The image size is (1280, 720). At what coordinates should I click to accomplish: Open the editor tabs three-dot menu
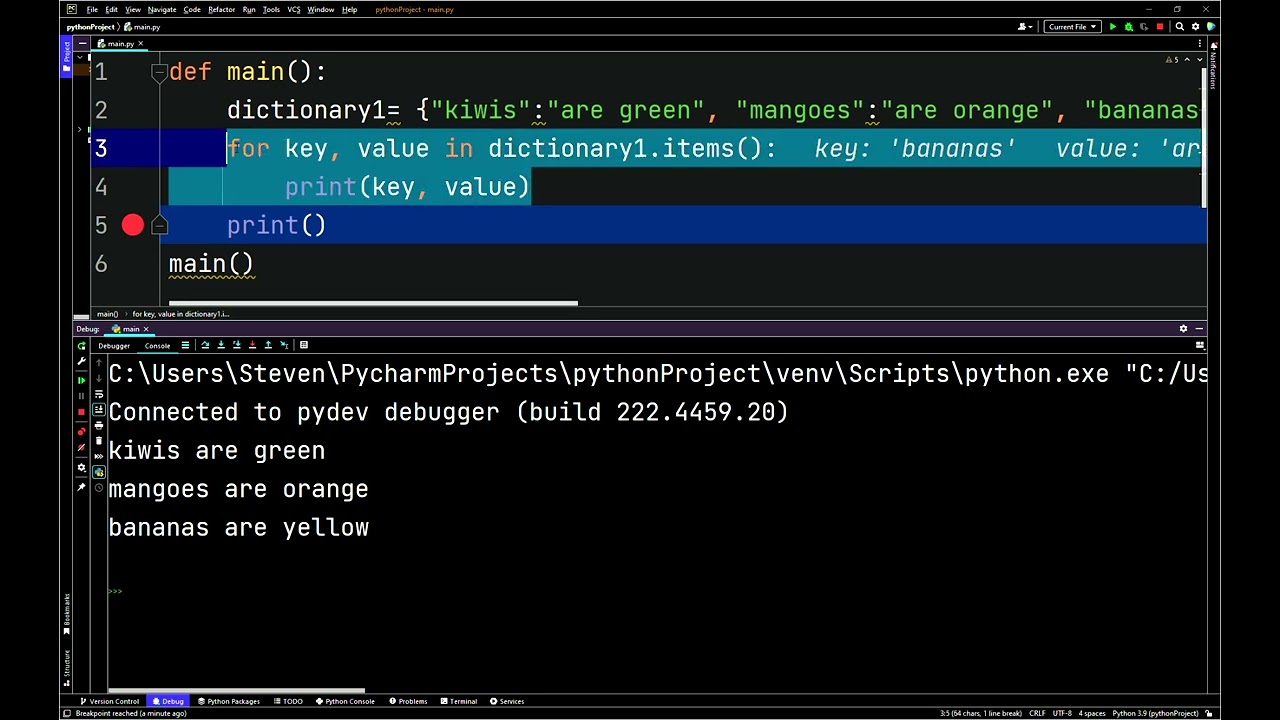tap(1199, 44)
